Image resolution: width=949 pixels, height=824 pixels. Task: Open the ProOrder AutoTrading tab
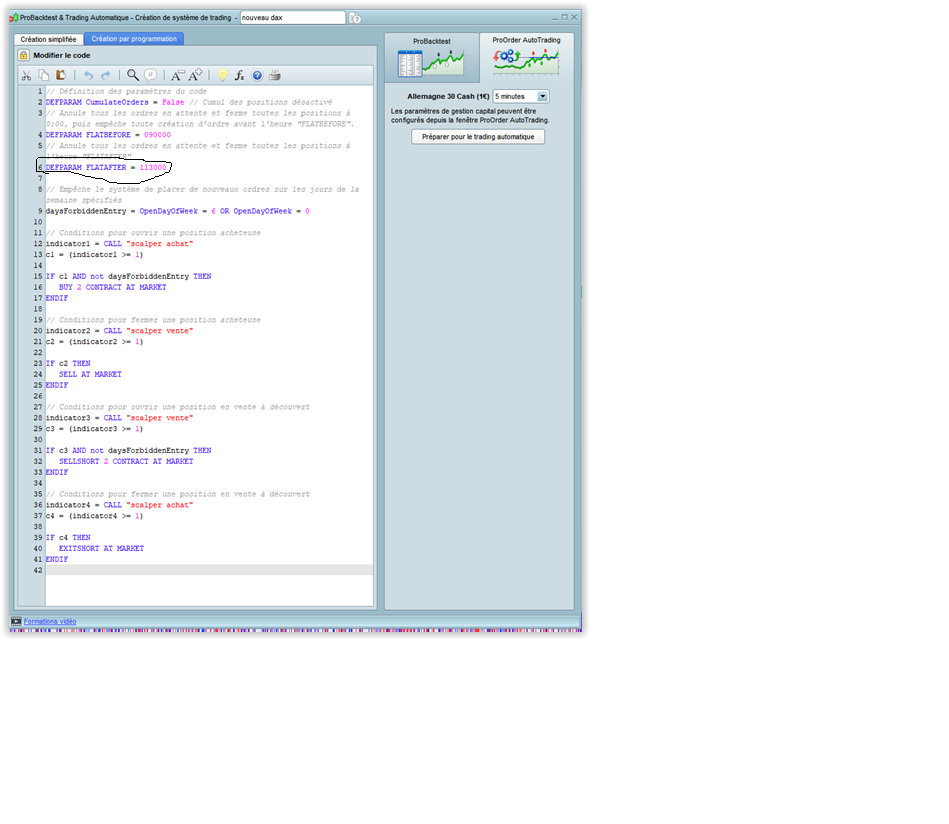pyautogui.click(x=527, y=56)
